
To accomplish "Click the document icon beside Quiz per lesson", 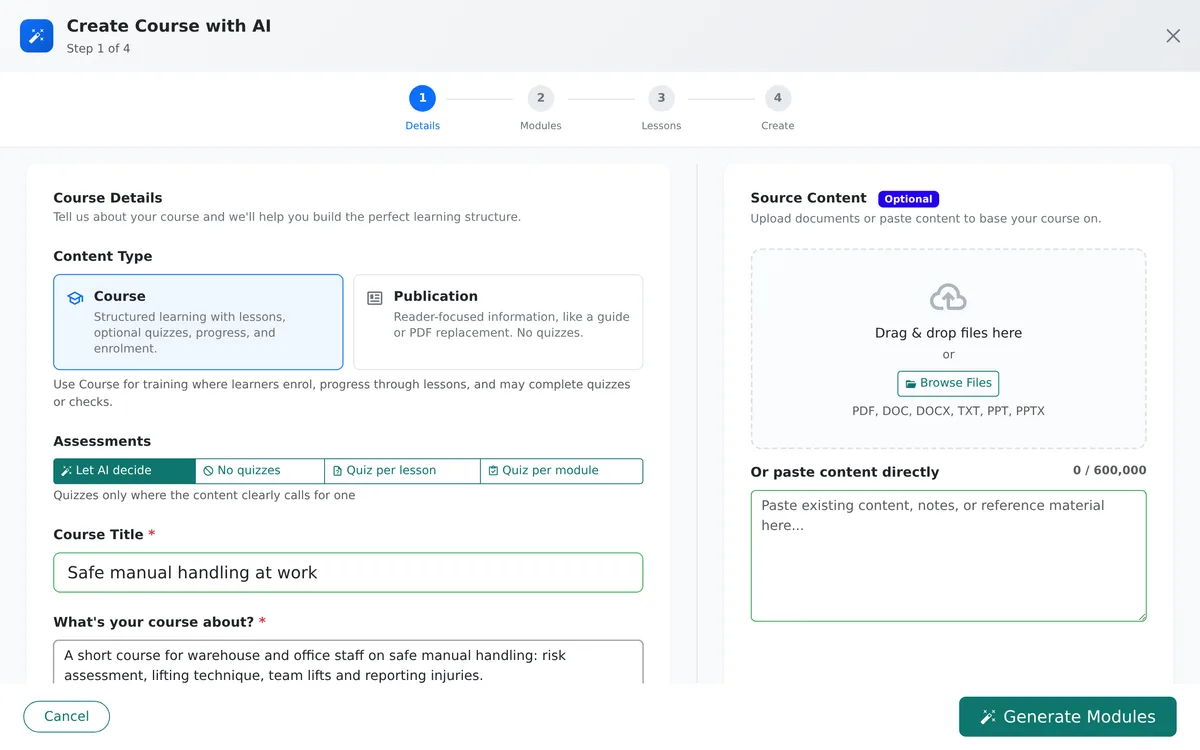I will click(337, 471).
